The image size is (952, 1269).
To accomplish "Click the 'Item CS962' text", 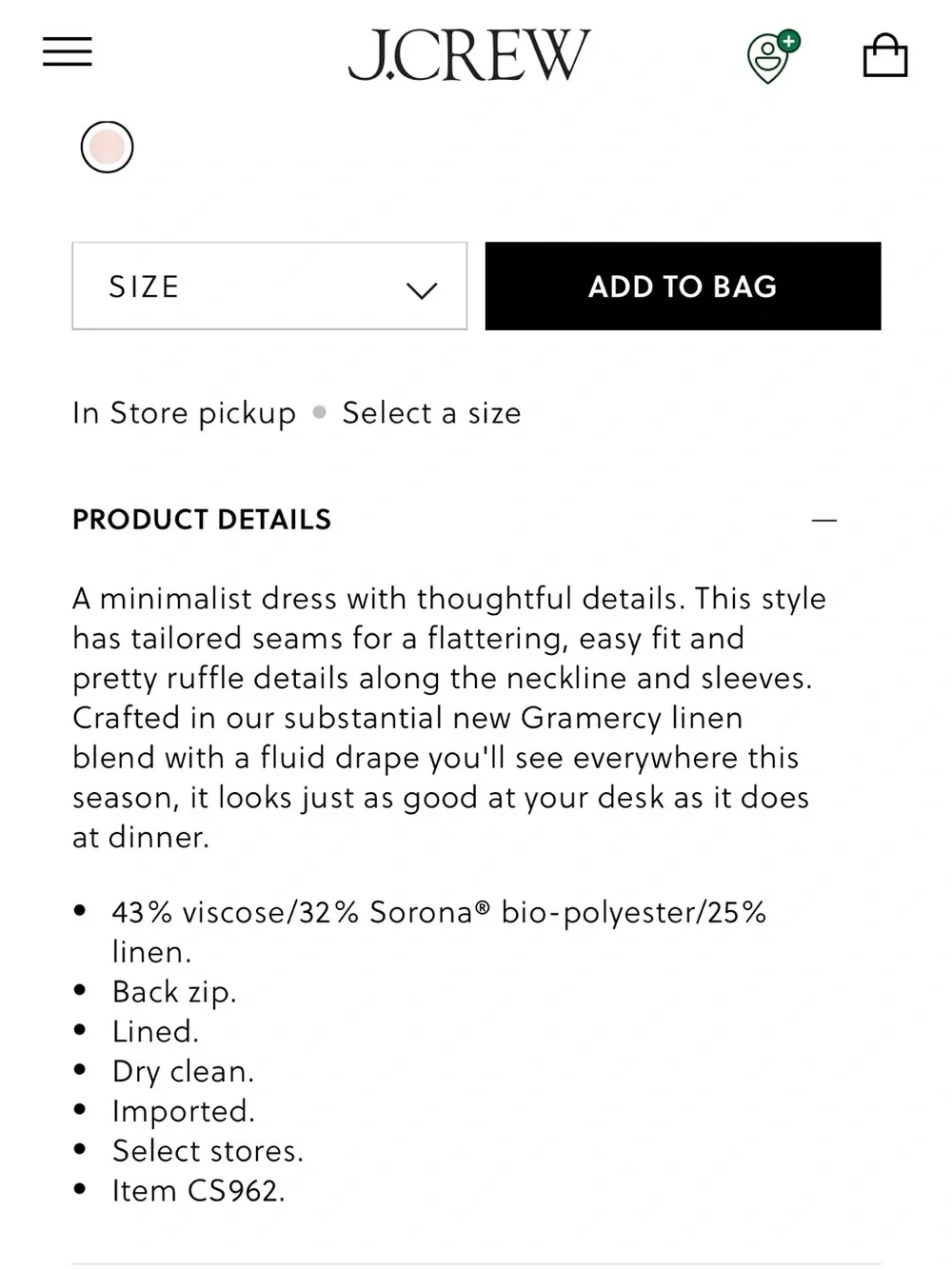I will pos(199,1191).
